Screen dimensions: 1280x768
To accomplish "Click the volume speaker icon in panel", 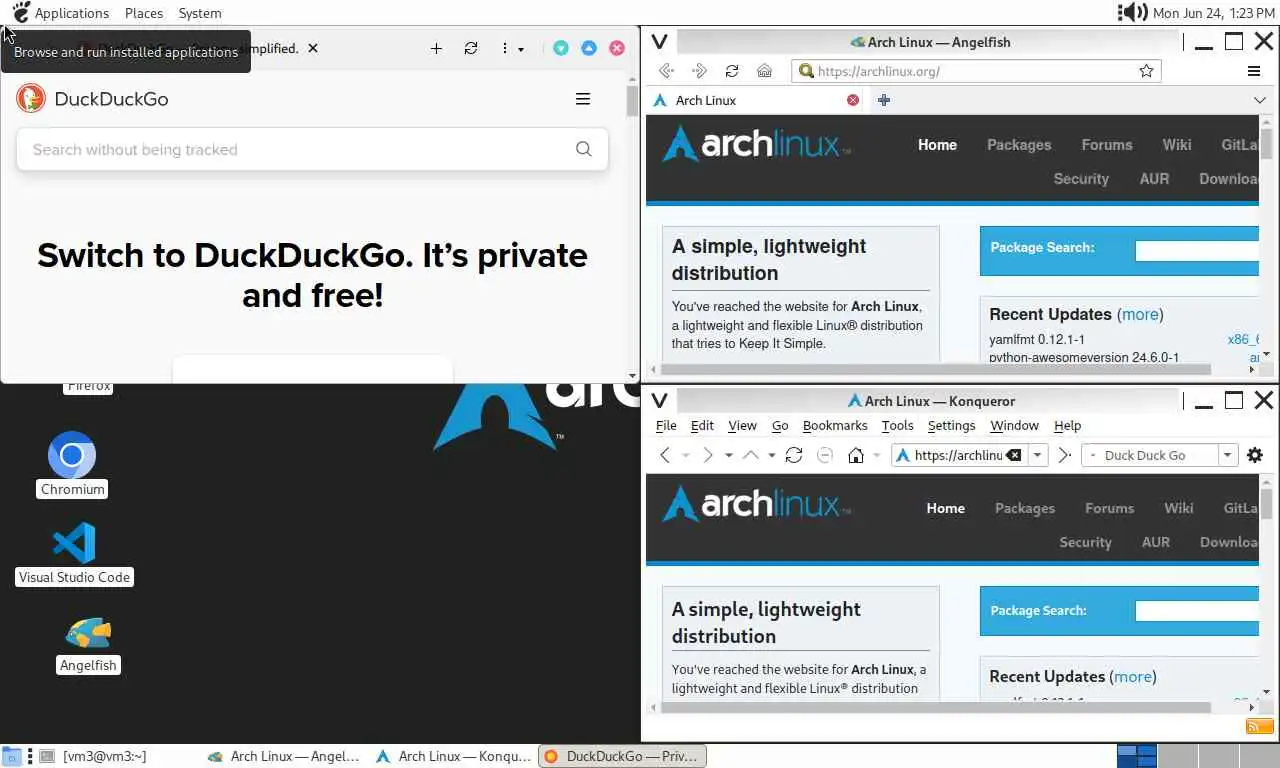I will tap(1132, 12).
